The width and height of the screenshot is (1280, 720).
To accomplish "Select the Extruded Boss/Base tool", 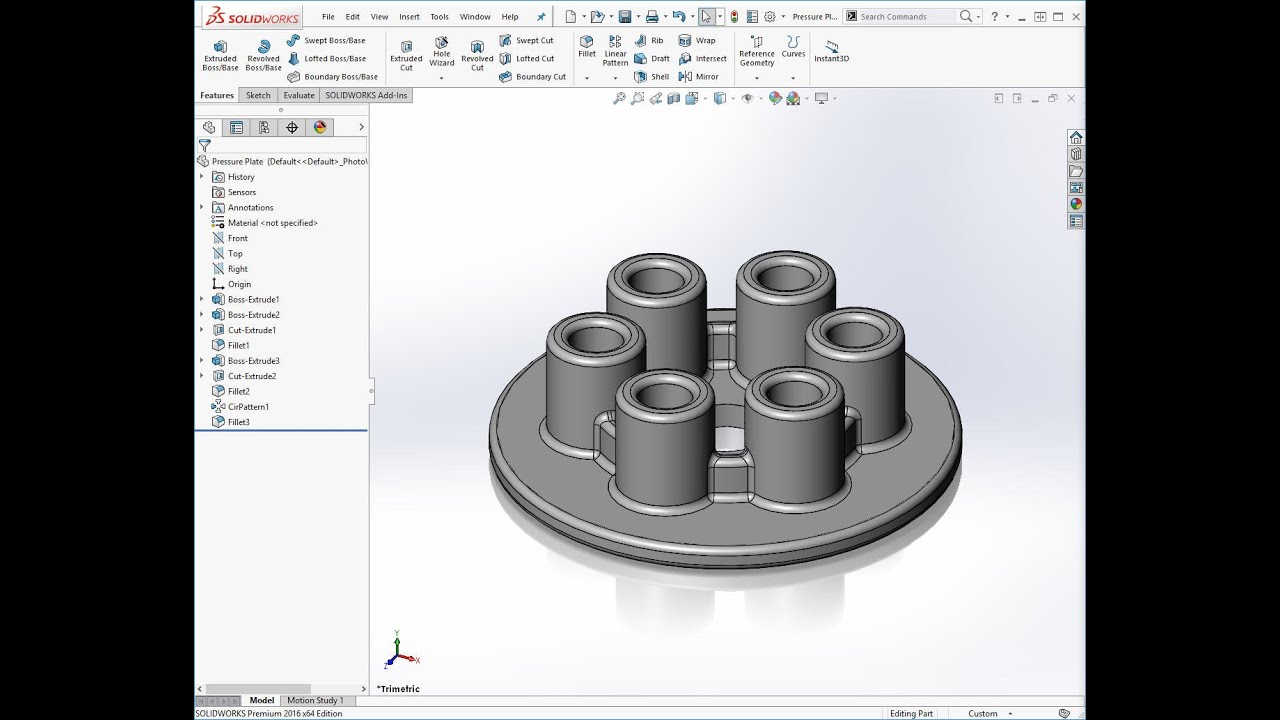I will click(x=220, y=55).
